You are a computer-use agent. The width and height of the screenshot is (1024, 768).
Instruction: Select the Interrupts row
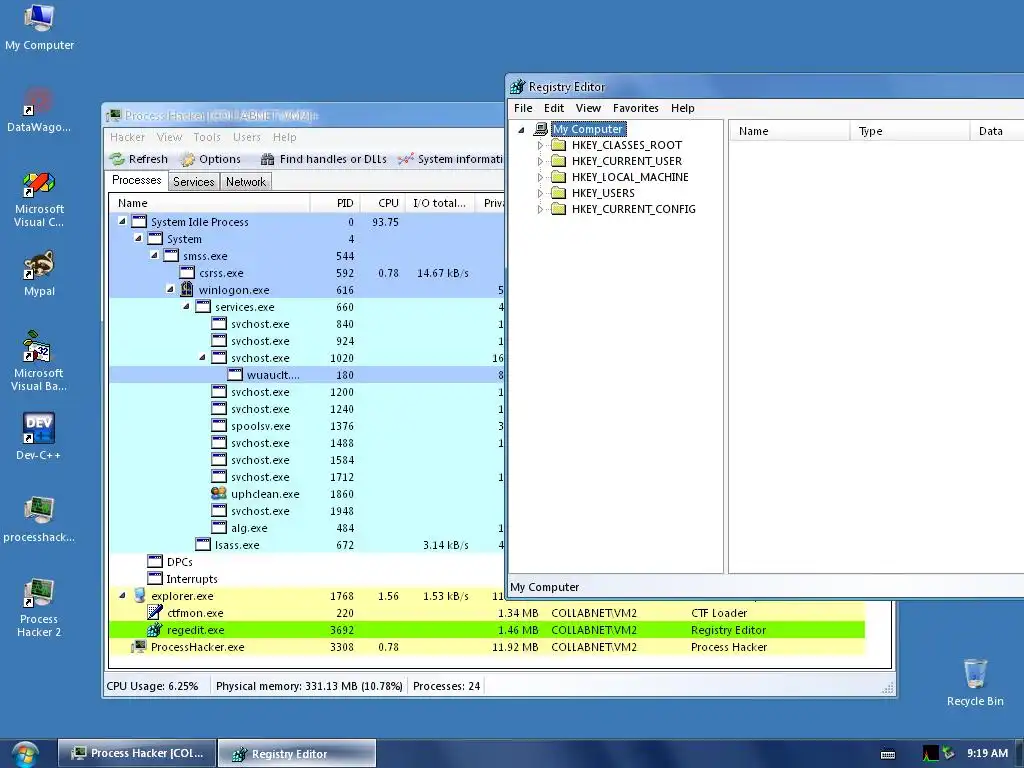coord(307,579)
